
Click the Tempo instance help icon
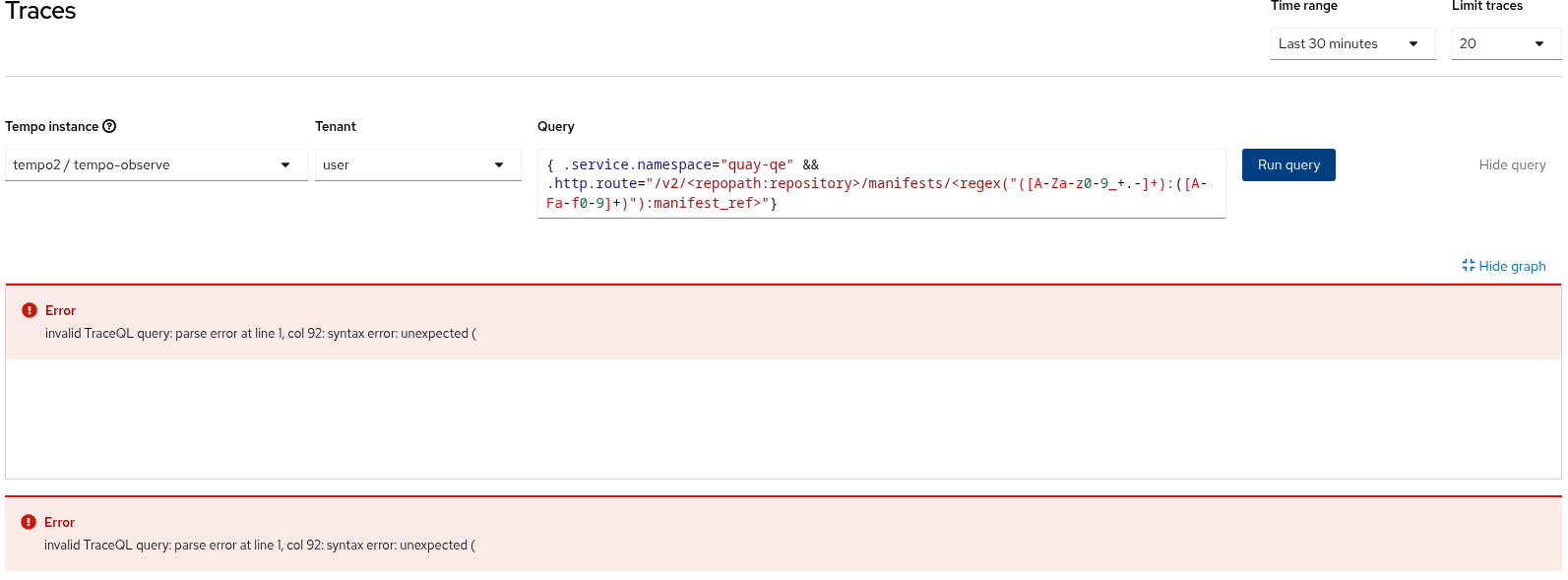[x=109, y=126]
